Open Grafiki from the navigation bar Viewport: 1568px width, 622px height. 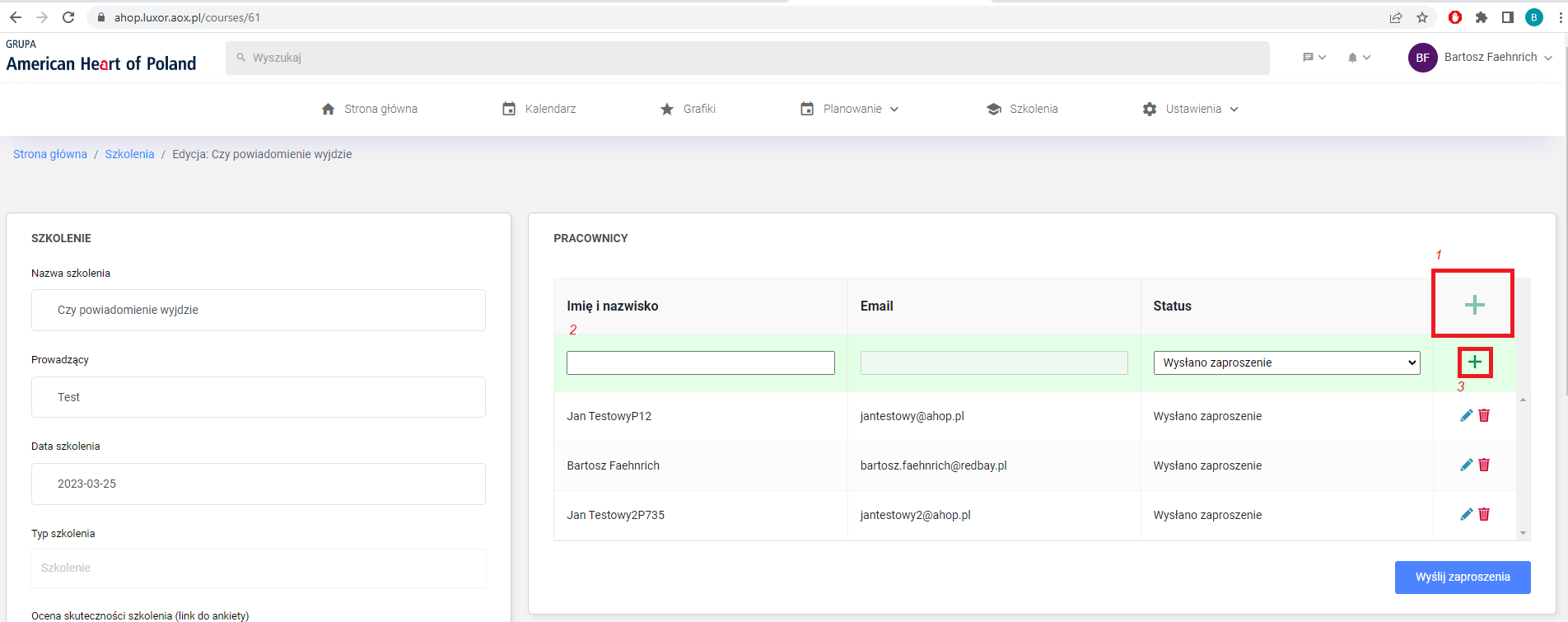688,109
